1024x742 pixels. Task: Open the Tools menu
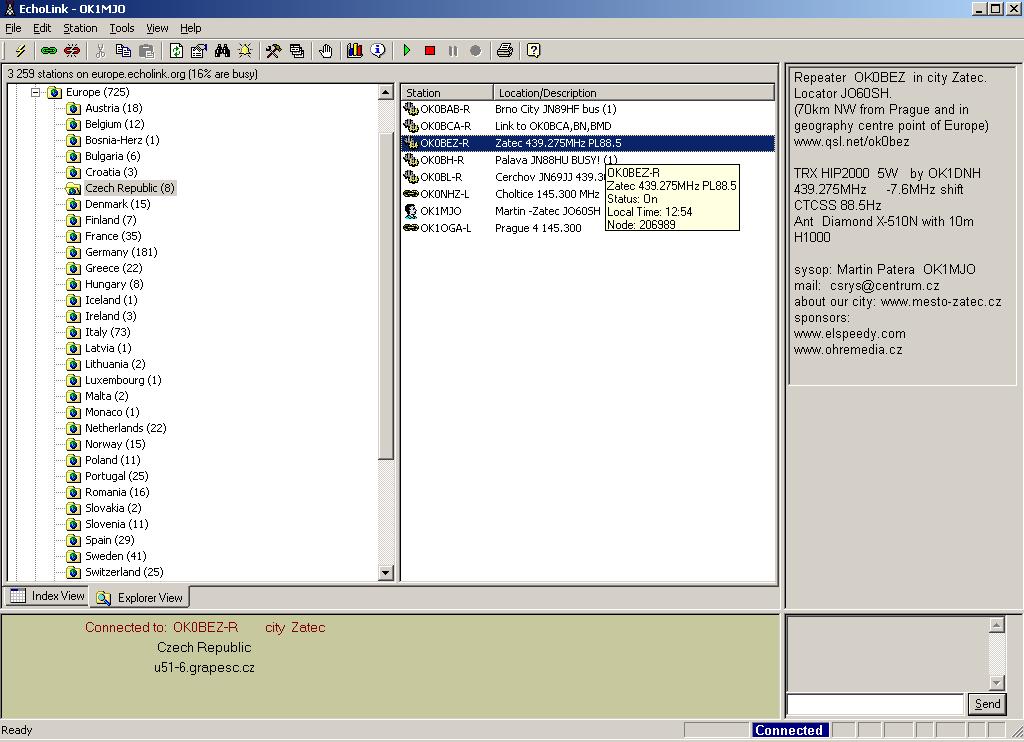[122, 28]
